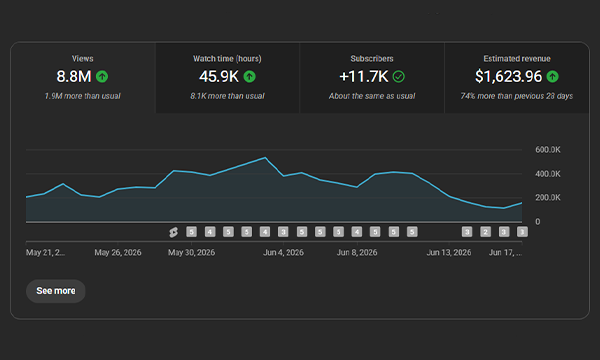Click the May 26, 2026 date label
The height and width of the screenshot is (360, 600).
pos(118,252)
